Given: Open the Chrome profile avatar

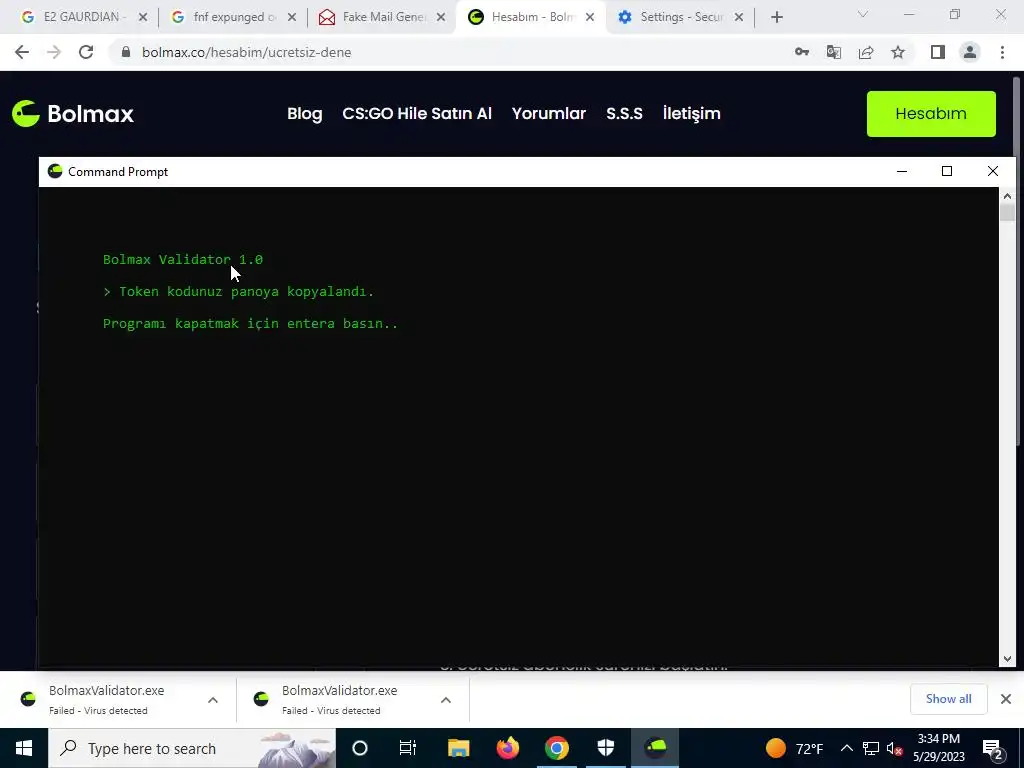Looking at the screenshot, I should pyautogui.click(x=970, y=52).
